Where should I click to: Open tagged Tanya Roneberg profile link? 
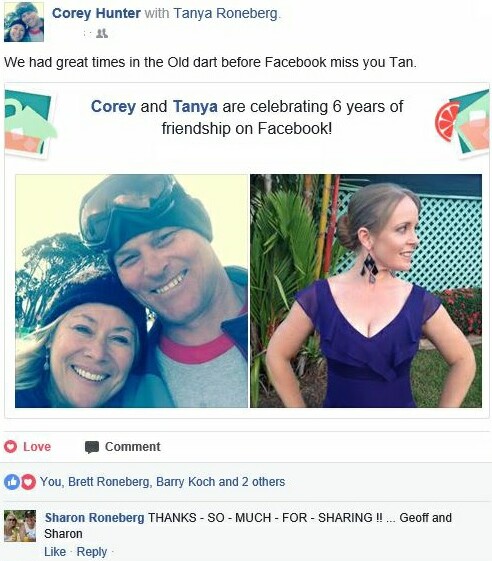225,14
